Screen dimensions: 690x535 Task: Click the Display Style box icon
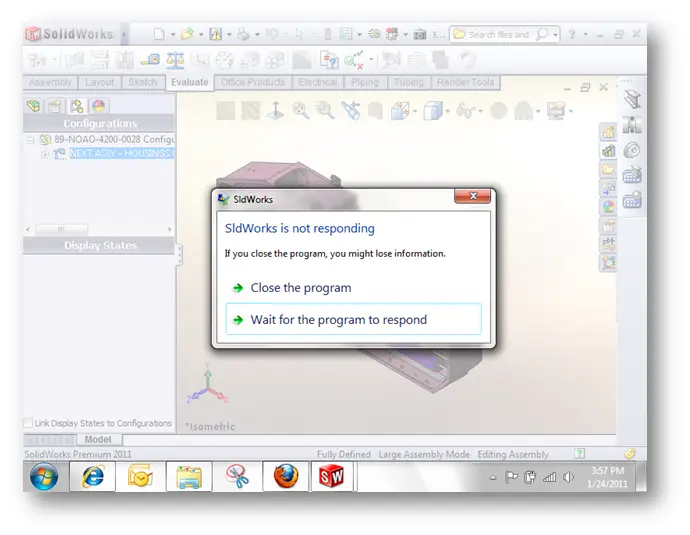tap(433, 110)
